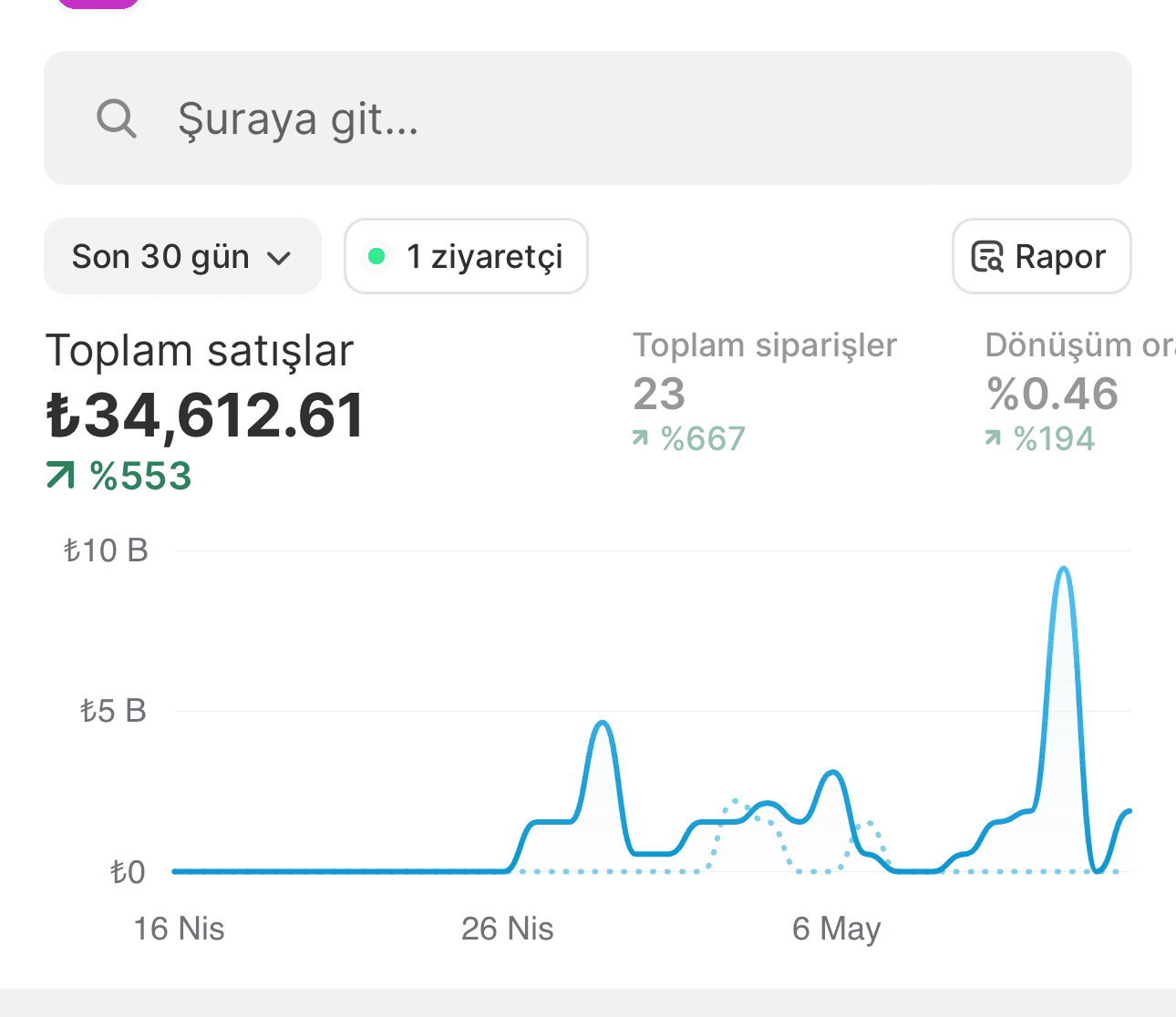Switch to the Dönüşüm oranı metric

[x=1080, y=345]
